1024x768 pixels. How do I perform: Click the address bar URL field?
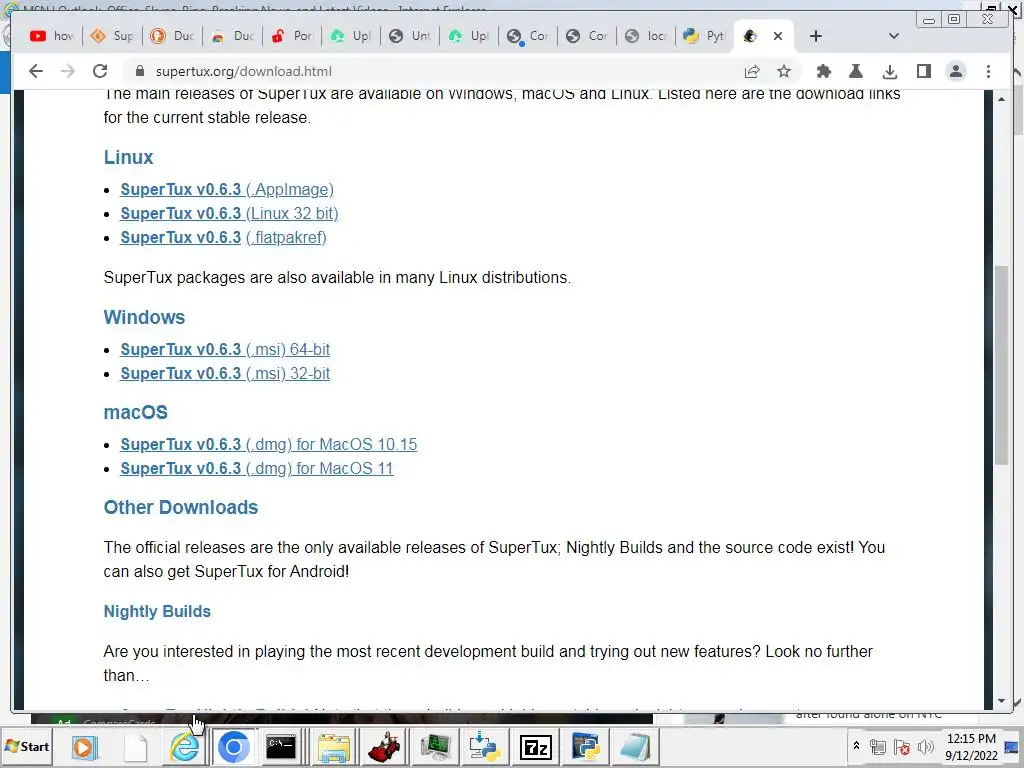click(x=431, y=71)
